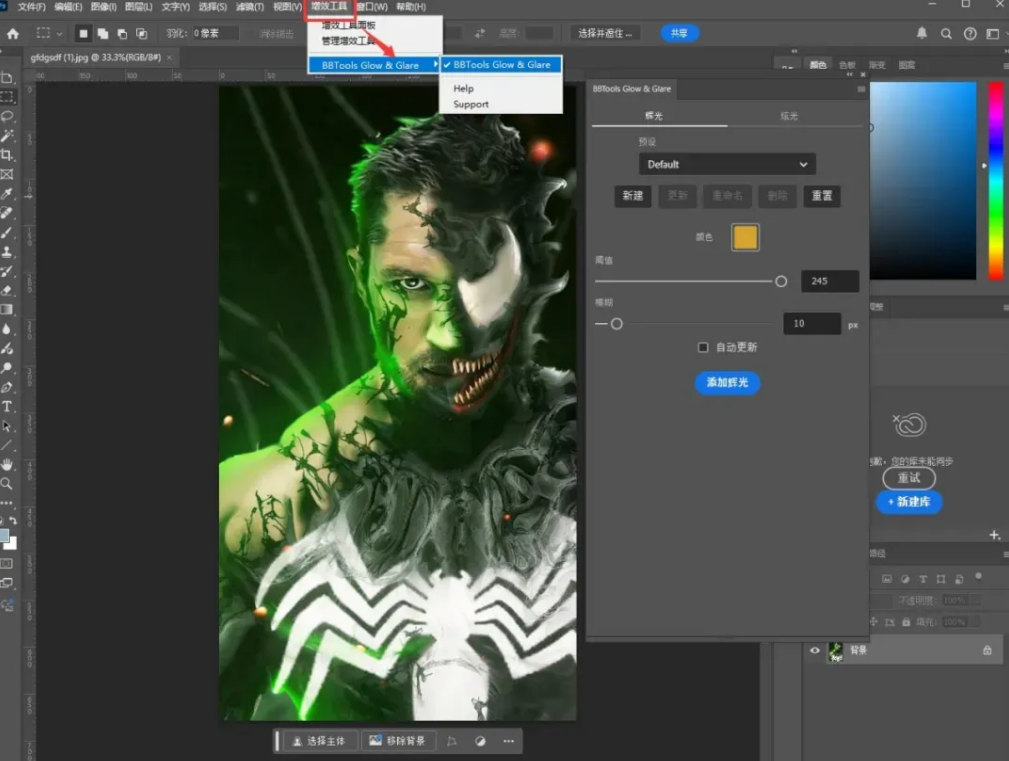Image resolution: width=1009 pixels, height=761 pixels.
Task: Select the Eyedropper tool
Action: [x=7, y=194]
